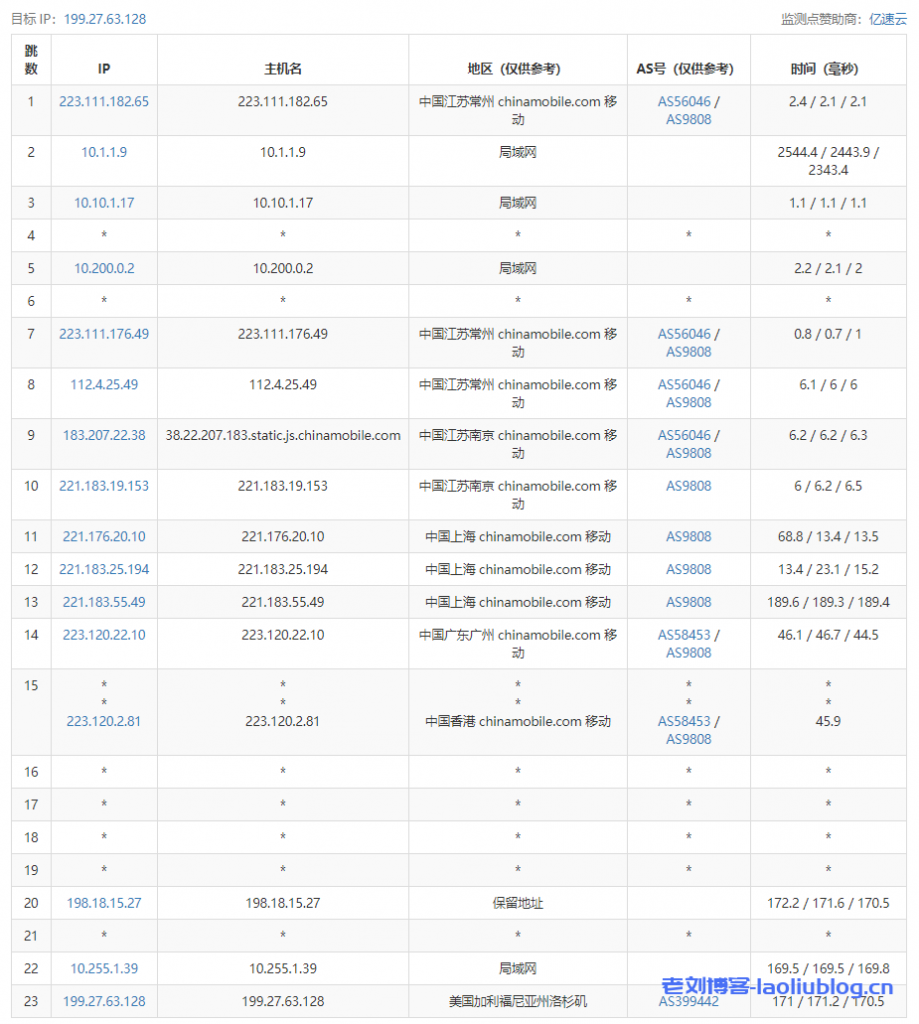This screenshot has height=1024, width=919.
Task: Open AS58453 link in hop 14 row
Action: pos(684,635)
